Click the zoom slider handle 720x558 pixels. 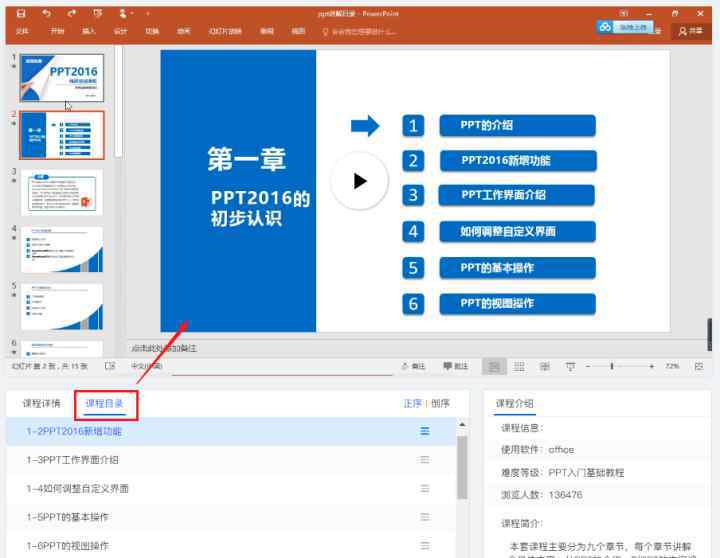click(612, 366)
